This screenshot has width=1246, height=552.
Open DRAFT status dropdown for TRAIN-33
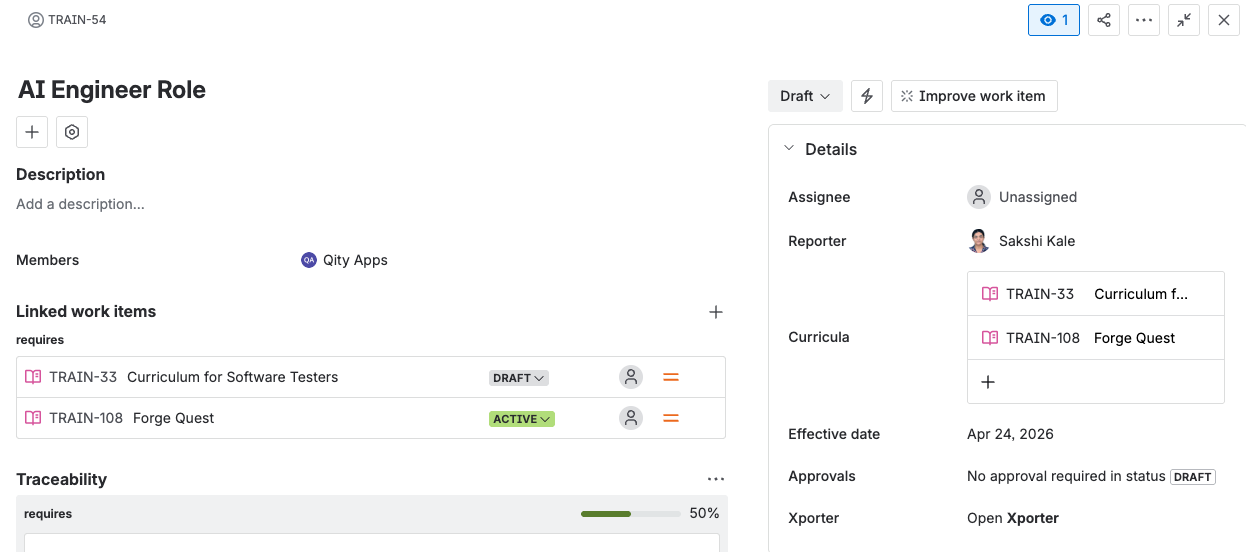518,378
